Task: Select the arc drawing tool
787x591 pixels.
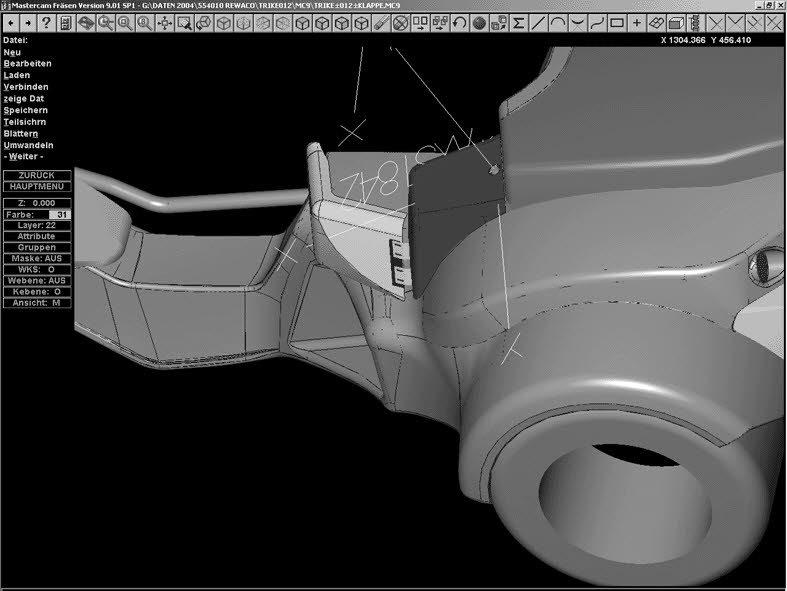Action: coord(558,22)
